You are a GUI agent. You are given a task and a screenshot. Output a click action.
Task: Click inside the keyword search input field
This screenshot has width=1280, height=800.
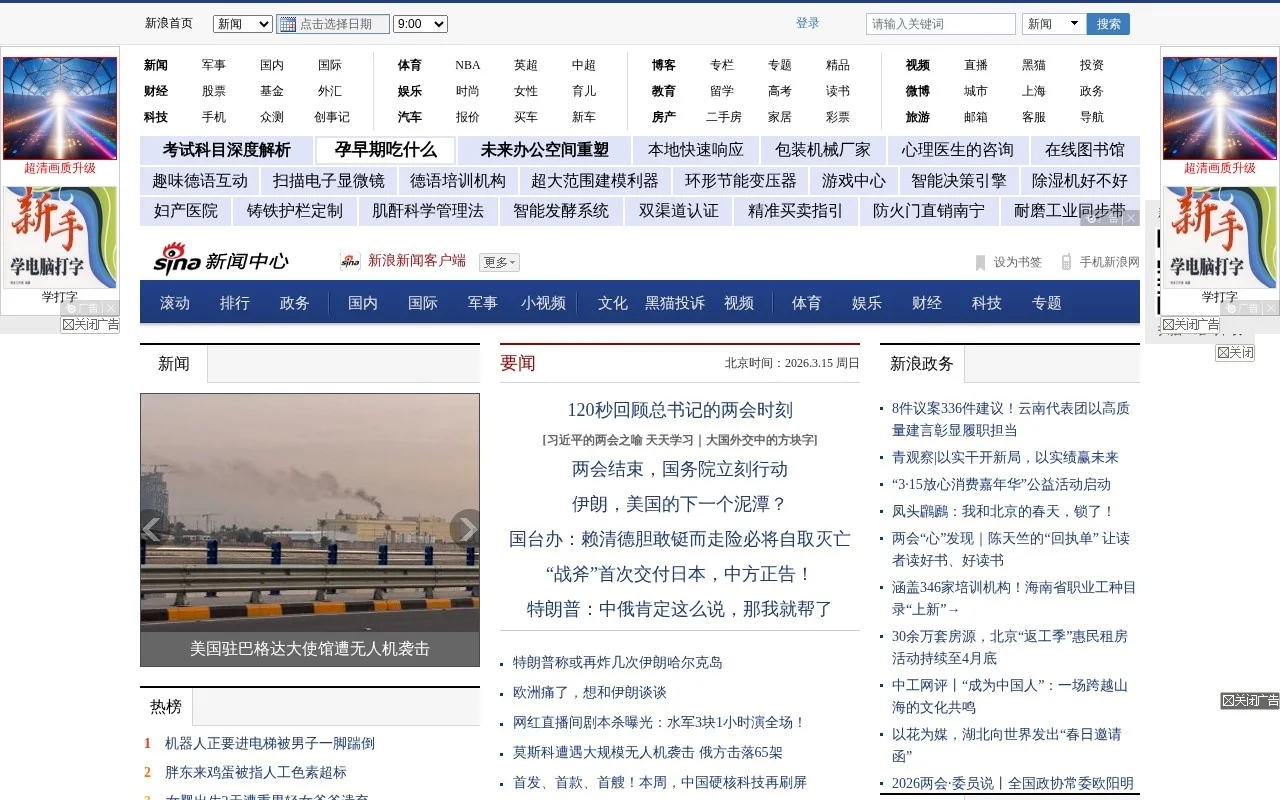click(x=940, y=23)
